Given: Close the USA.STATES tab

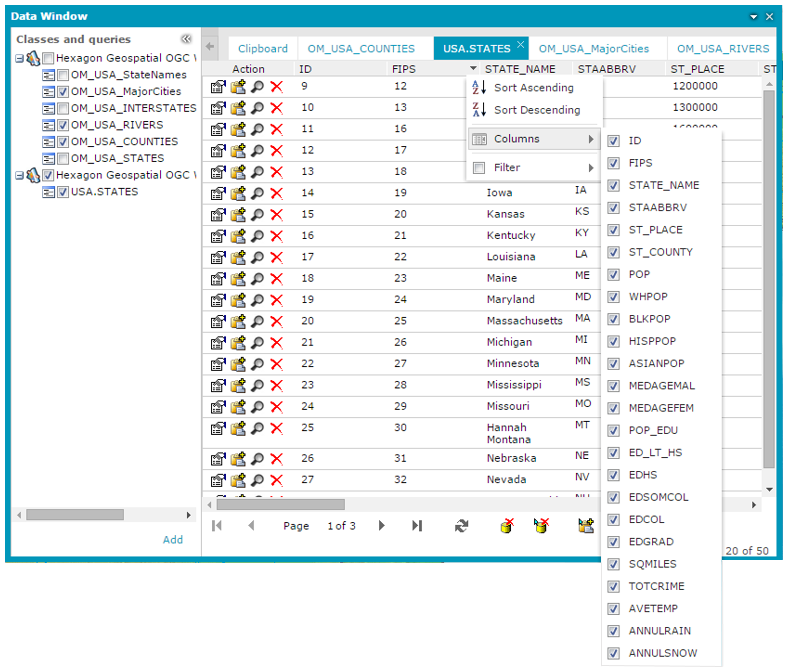Looking at the screenshot, I should point(521,44).
